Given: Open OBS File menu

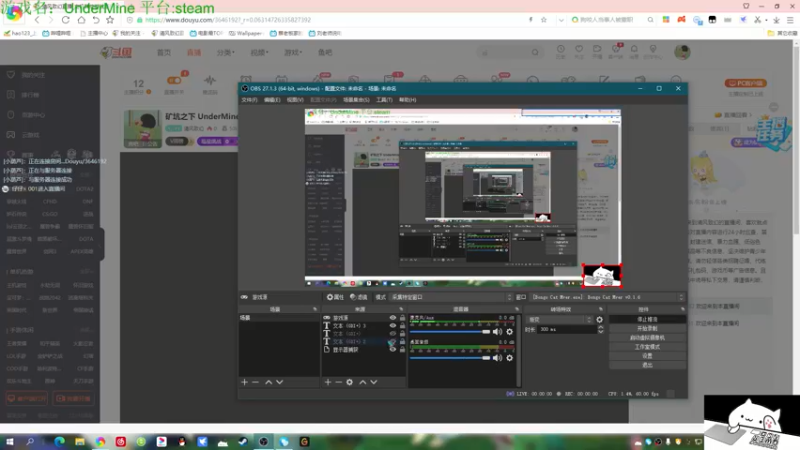Looking at the screenshot, I should [249, 100].
